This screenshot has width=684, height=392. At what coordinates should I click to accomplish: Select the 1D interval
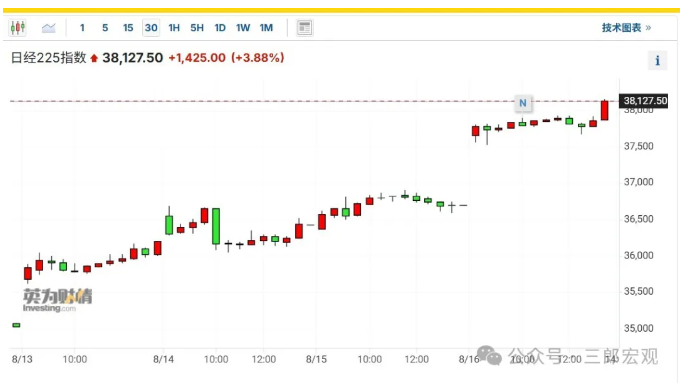click(x=220, y=28)
